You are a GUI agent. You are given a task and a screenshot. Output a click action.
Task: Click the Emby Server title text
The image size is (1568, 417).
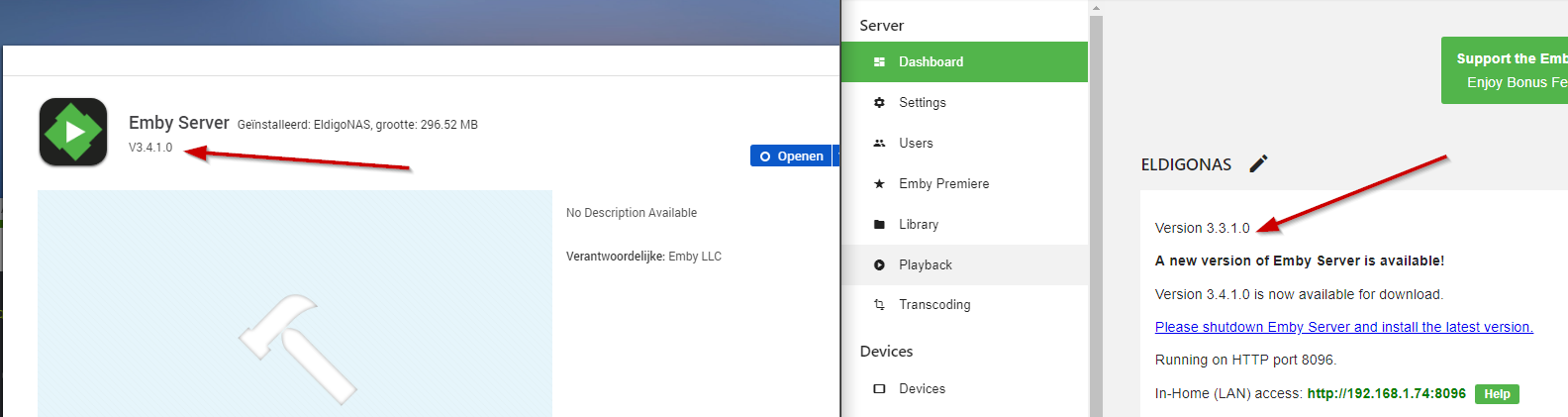[179, 123]
